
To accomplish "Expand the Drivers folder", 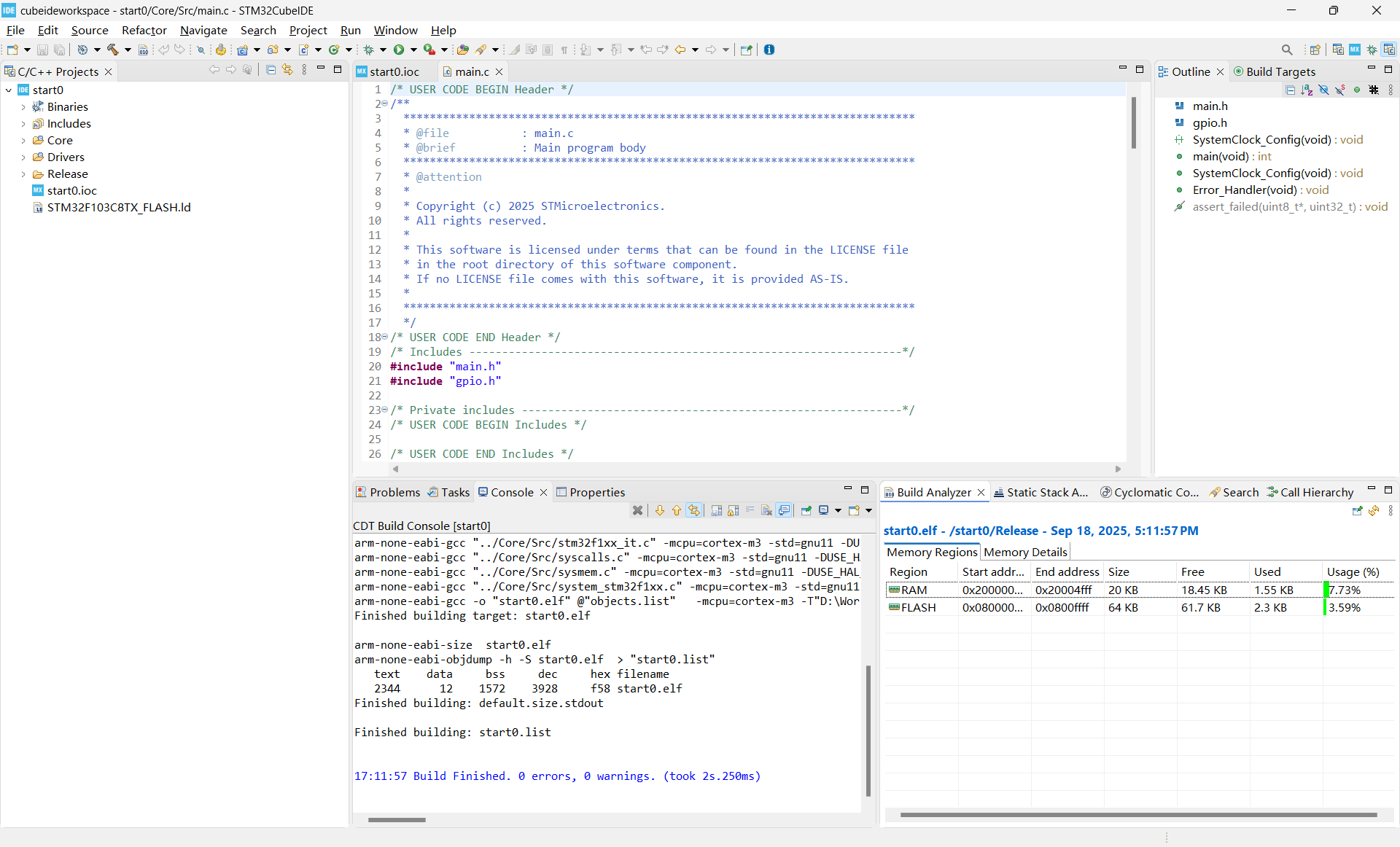I will (x=23, y=157).
